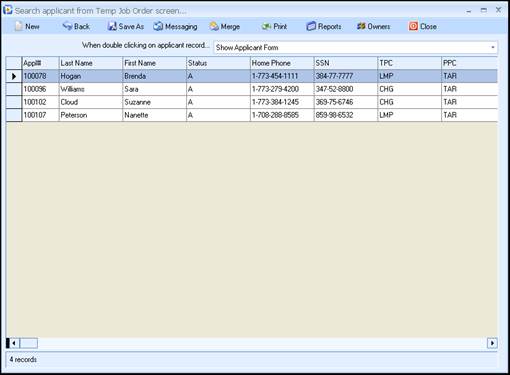510x375 pixels.
Task: Sort by the Status column header
Action: 218,63
